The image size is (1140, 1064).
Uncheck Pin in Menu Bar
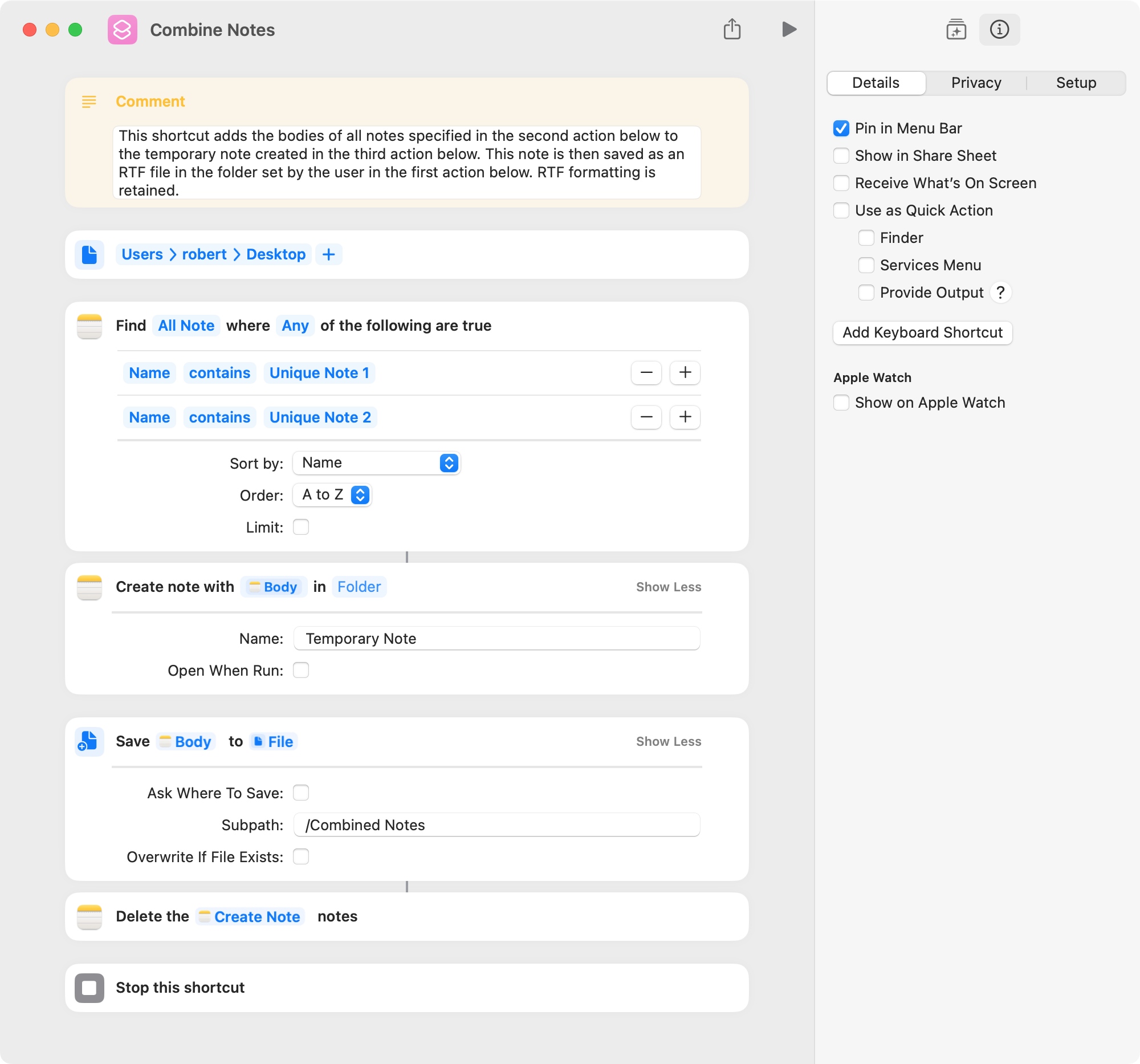(841, 128)
